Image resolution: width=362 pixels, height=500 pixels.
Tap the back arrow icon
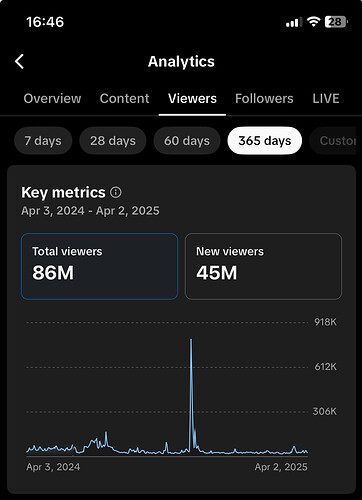(19, 62)
